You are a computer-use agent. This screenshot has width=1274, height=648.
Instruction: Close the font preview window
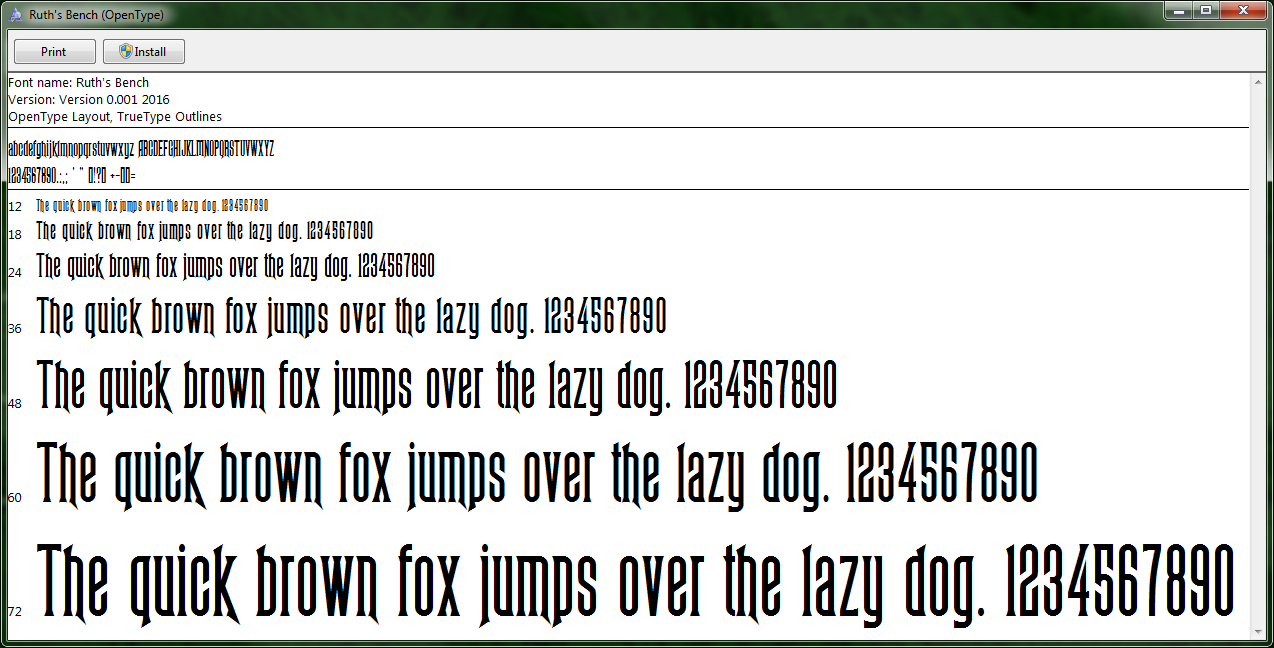click(1242, 11)
